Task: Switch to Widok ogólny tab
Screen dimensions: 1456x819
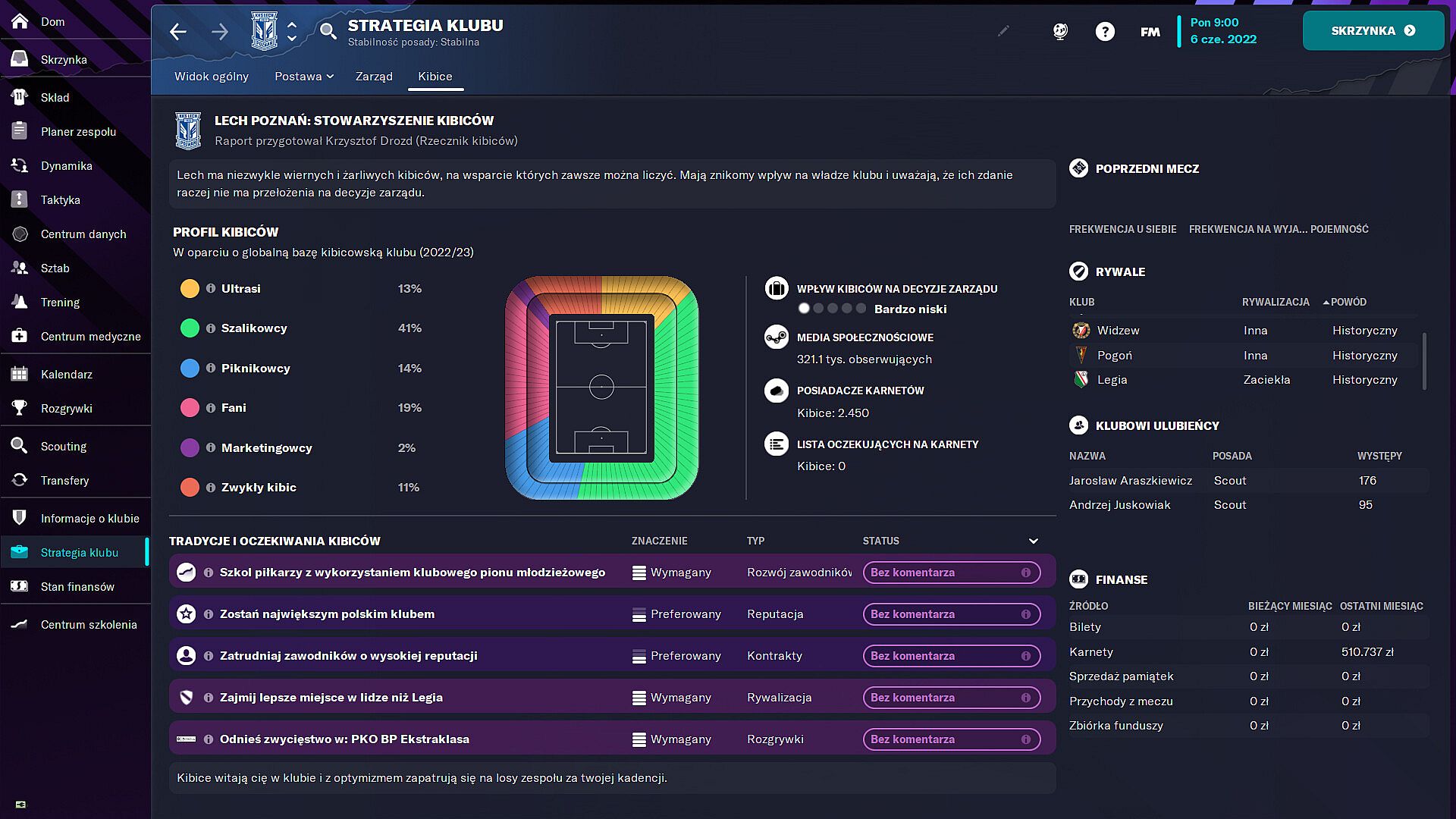Action: tap(212, 76)
